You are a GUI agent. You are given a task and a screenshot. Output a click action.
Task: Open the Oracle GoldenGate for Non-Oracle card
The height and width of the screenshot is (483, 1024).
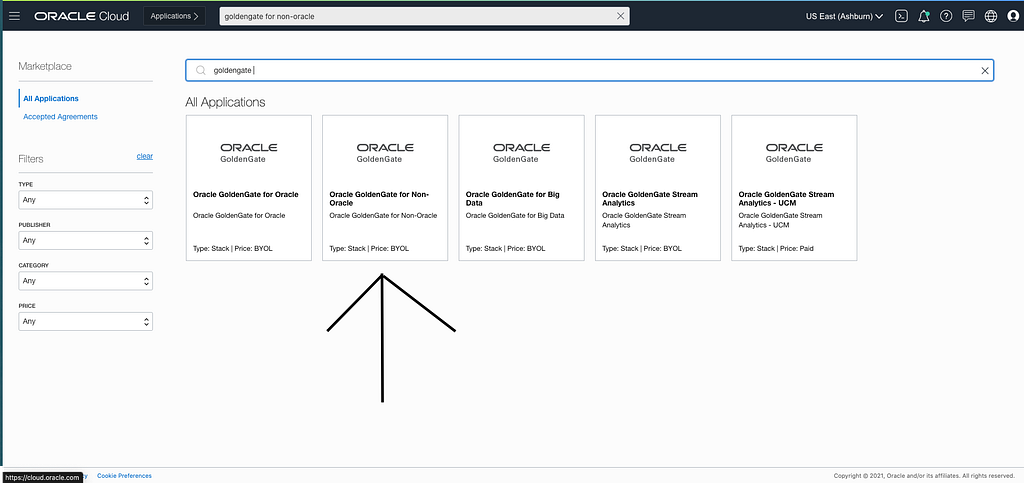(385, 188)
